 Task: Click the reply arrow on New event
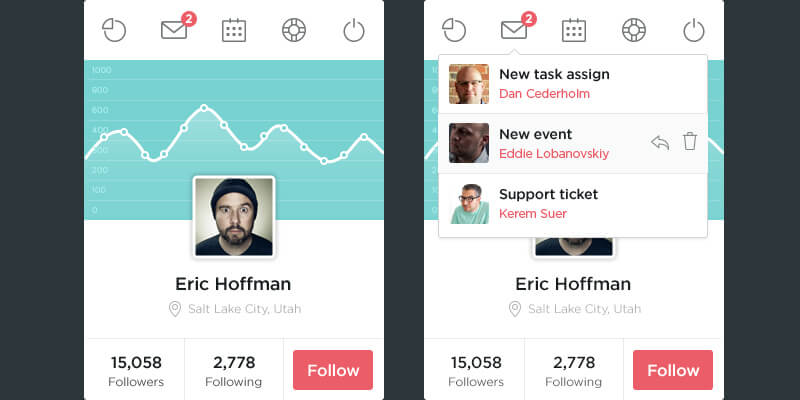click(659, 142)
